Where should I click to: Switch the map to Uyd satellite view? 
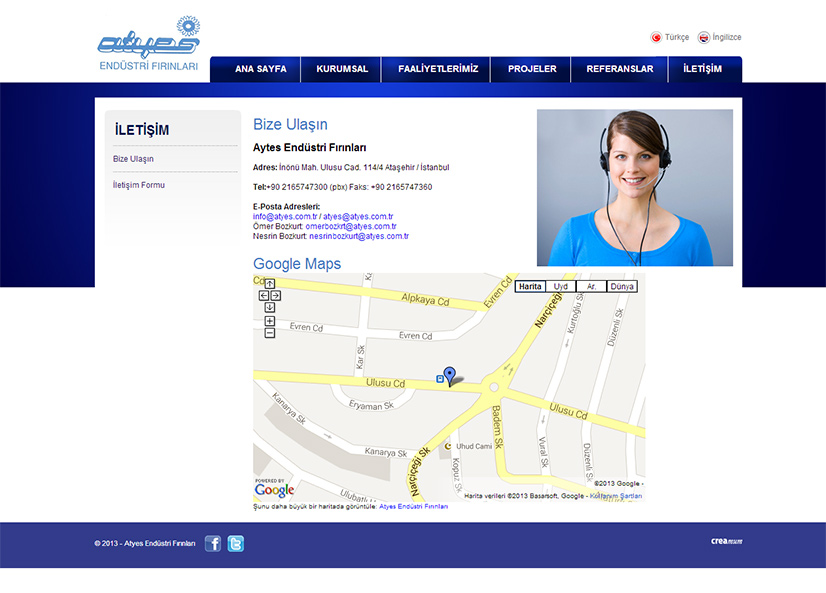561,287
